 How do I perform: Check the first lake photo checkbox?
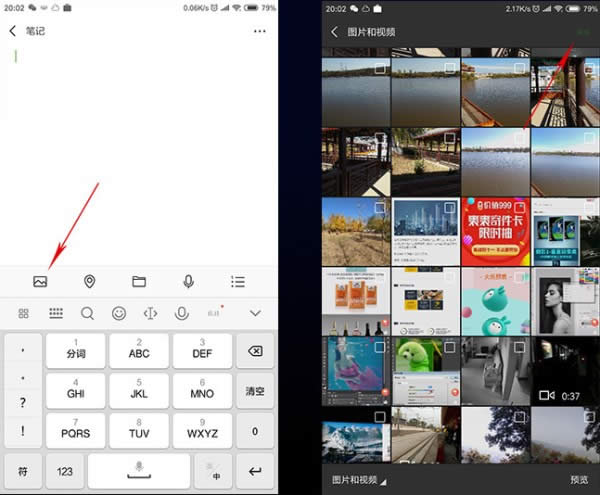pos(380,68)
